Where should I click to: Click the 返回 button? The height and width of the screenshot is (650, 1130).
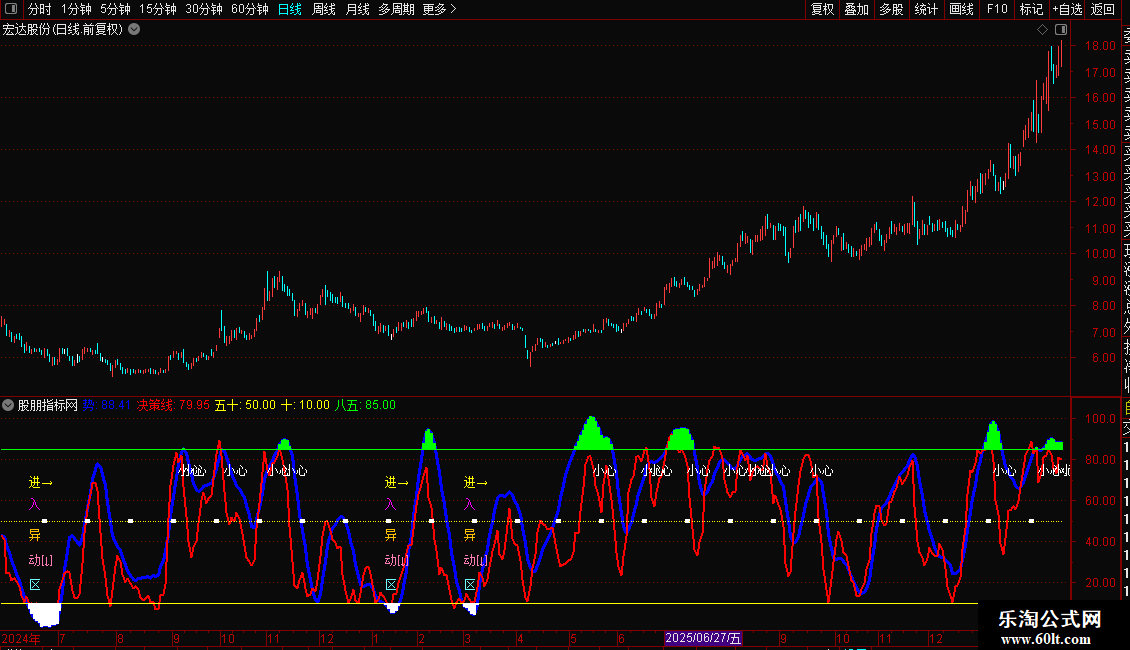point(1103,9)
